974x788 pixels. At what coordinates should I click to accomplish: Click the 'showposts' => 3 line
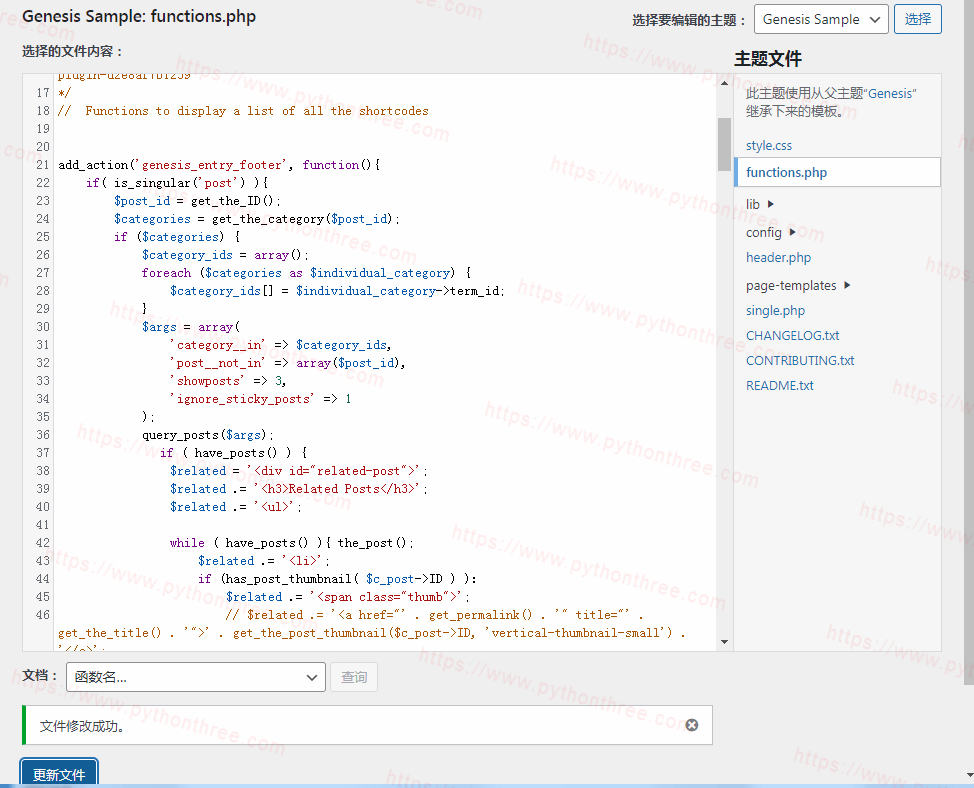click(228, 381)
